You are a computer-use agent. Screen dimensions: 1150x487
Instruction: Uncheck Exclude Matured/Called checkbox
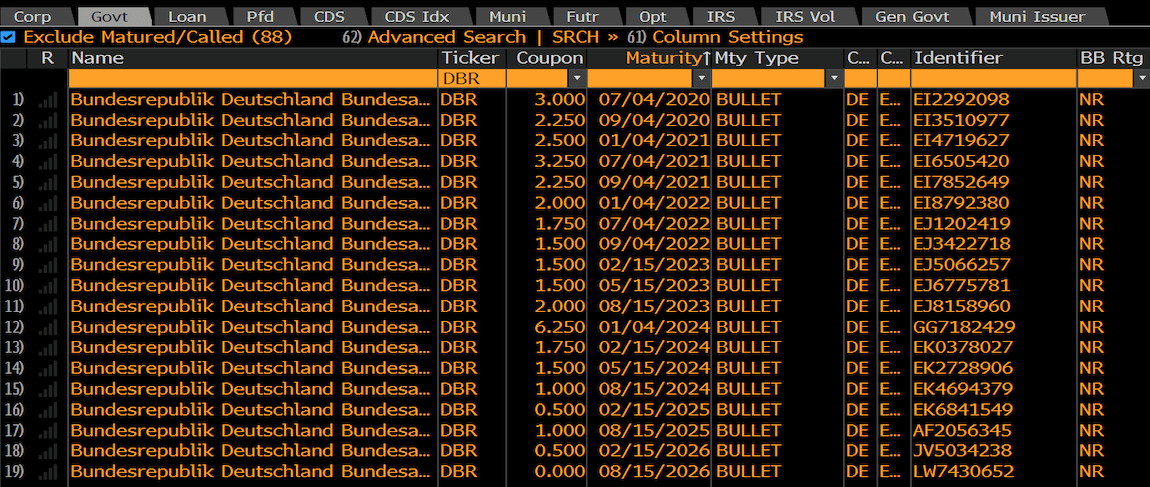click(x=7, y=37)
